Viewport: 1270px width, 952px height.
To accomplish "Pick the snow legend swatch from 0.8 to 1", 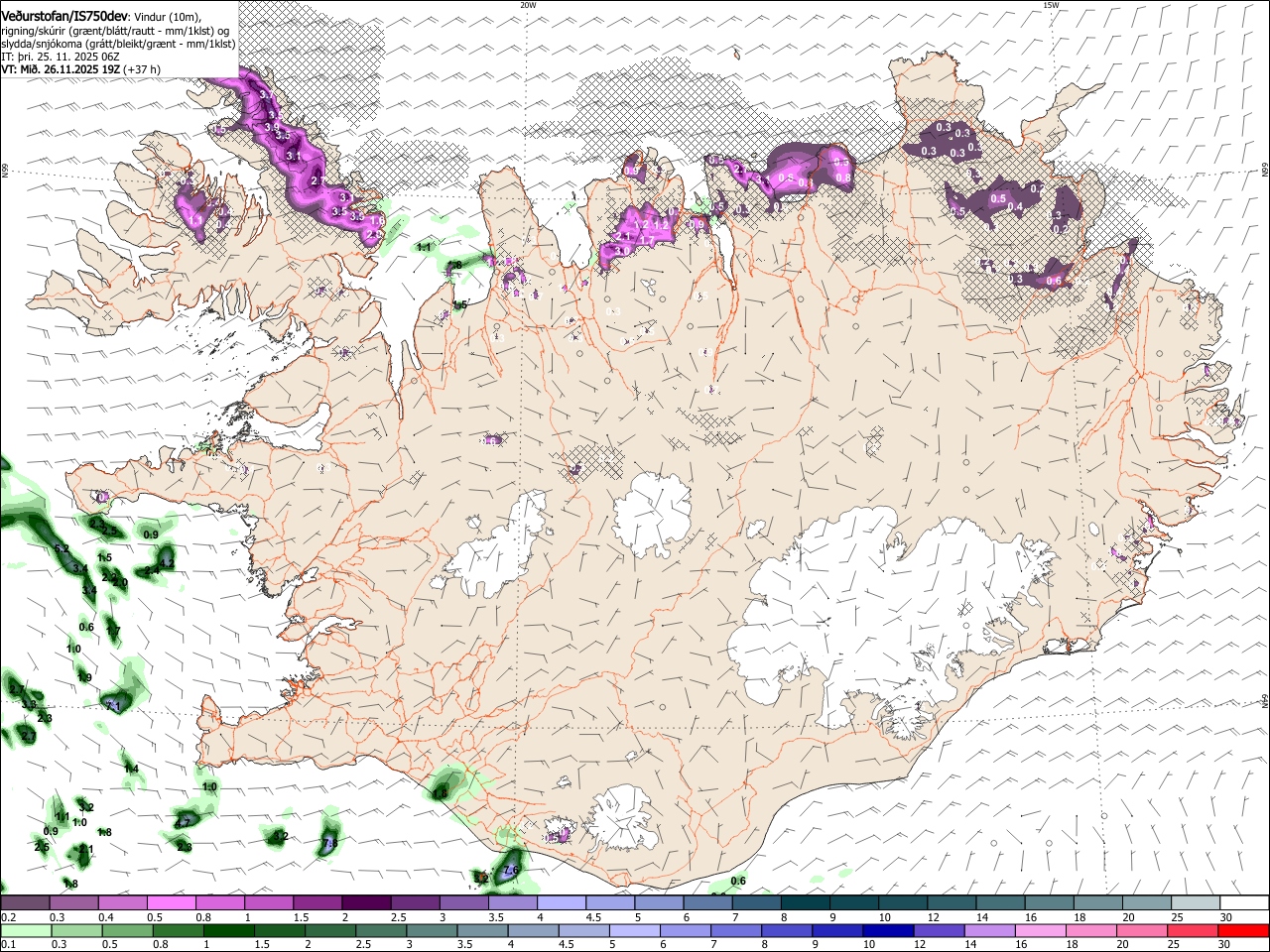I will click(219, 903).
